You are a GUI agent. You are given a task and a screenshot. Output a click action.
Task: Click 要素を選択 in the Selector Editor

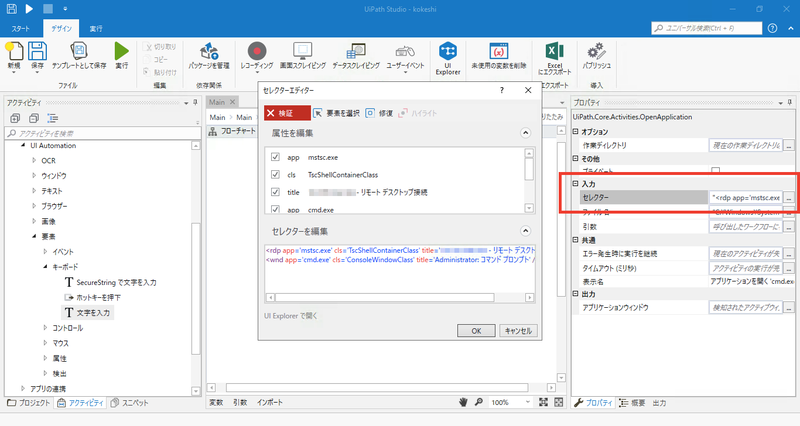click(337, 113)
